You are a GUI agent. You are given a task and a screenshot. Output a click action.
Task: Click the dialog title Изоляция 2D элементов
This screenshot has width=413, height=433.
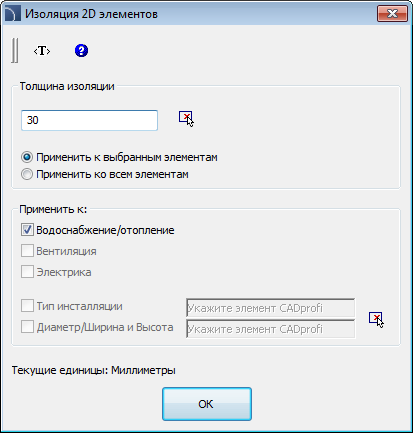91,14
